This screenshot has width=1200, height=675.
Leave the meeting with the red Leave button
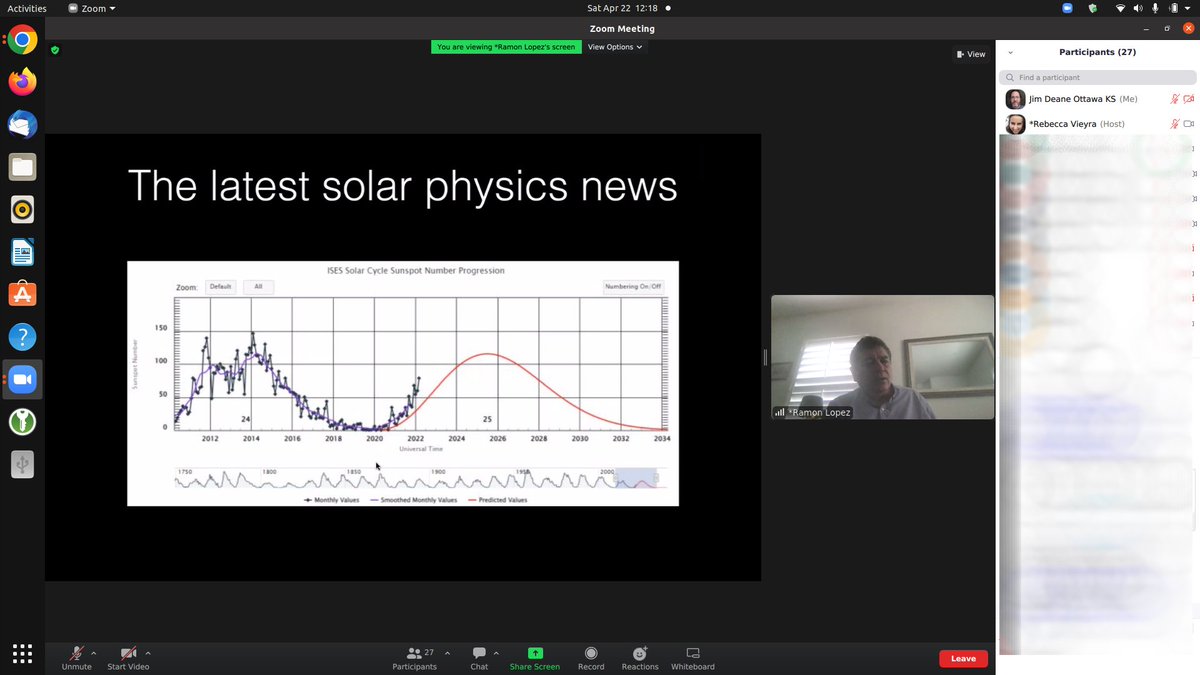click(x=963, y=658)
